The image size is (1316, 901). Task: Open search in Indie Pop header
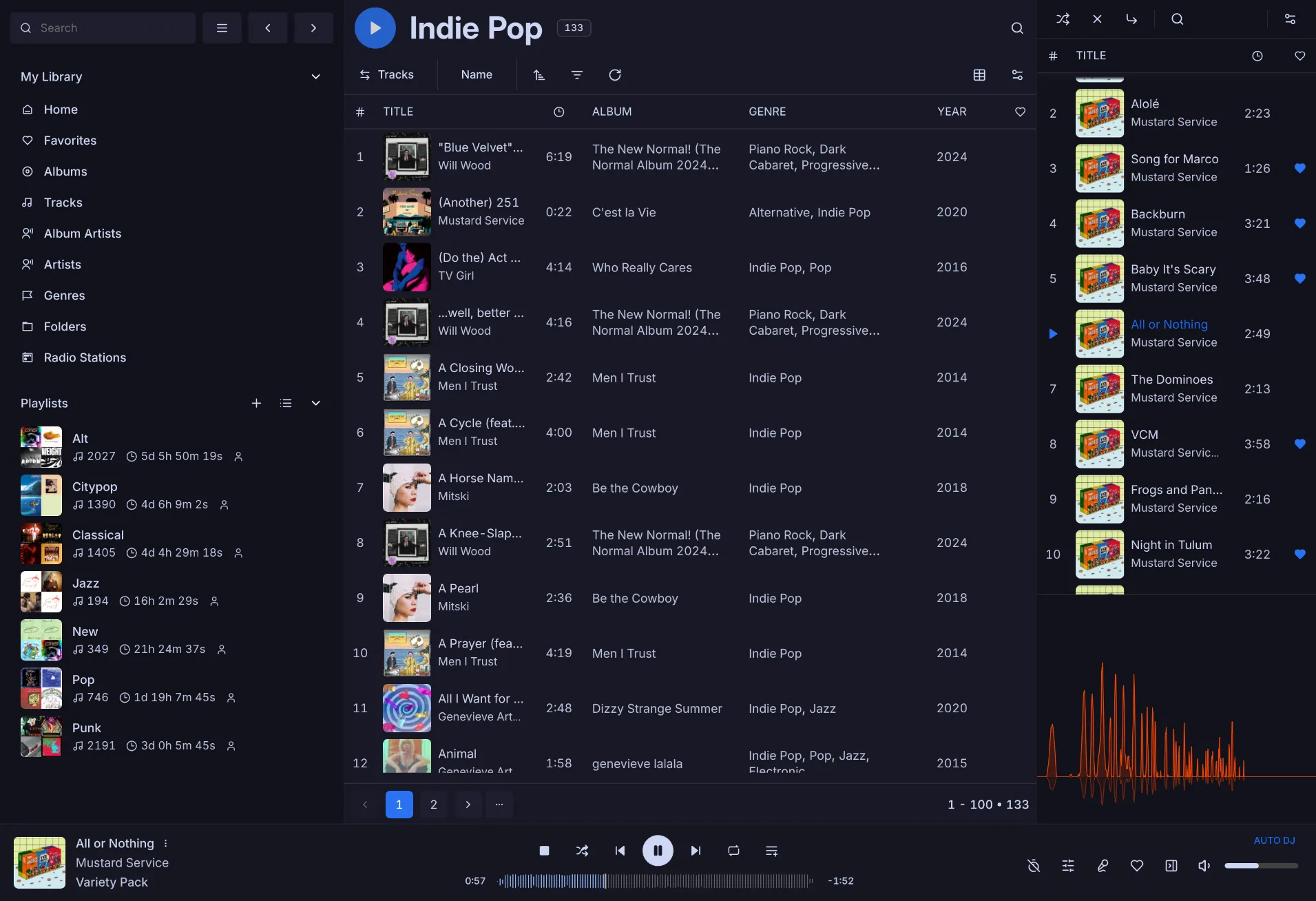click(x=1017, y=28)
